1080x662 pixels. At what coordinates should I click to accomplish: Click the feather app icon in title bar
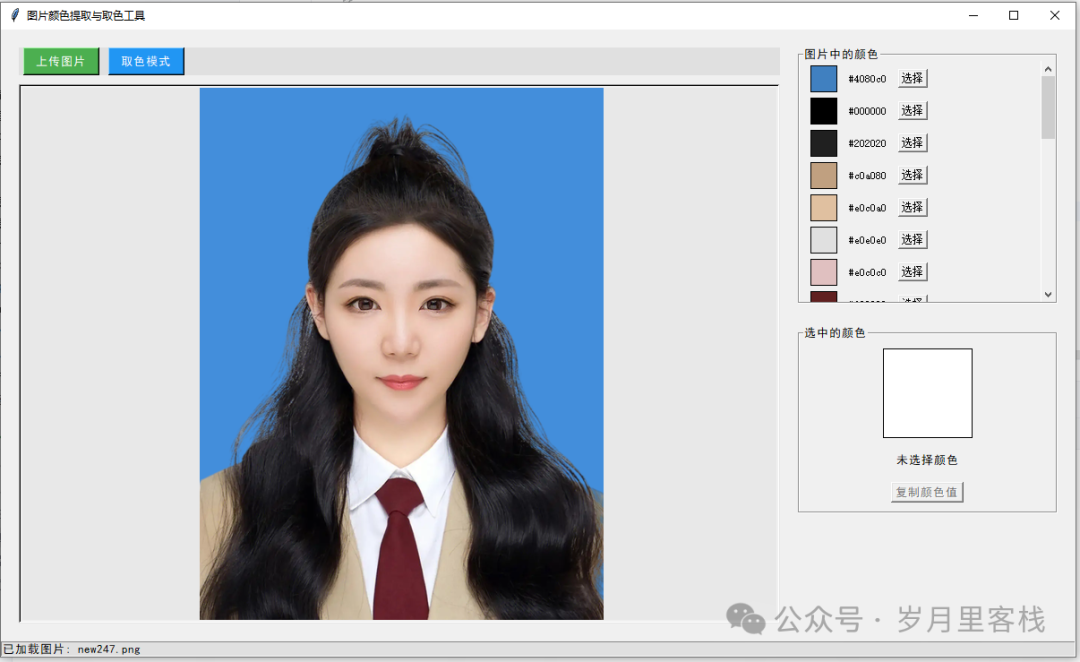[x=14, y=15]
